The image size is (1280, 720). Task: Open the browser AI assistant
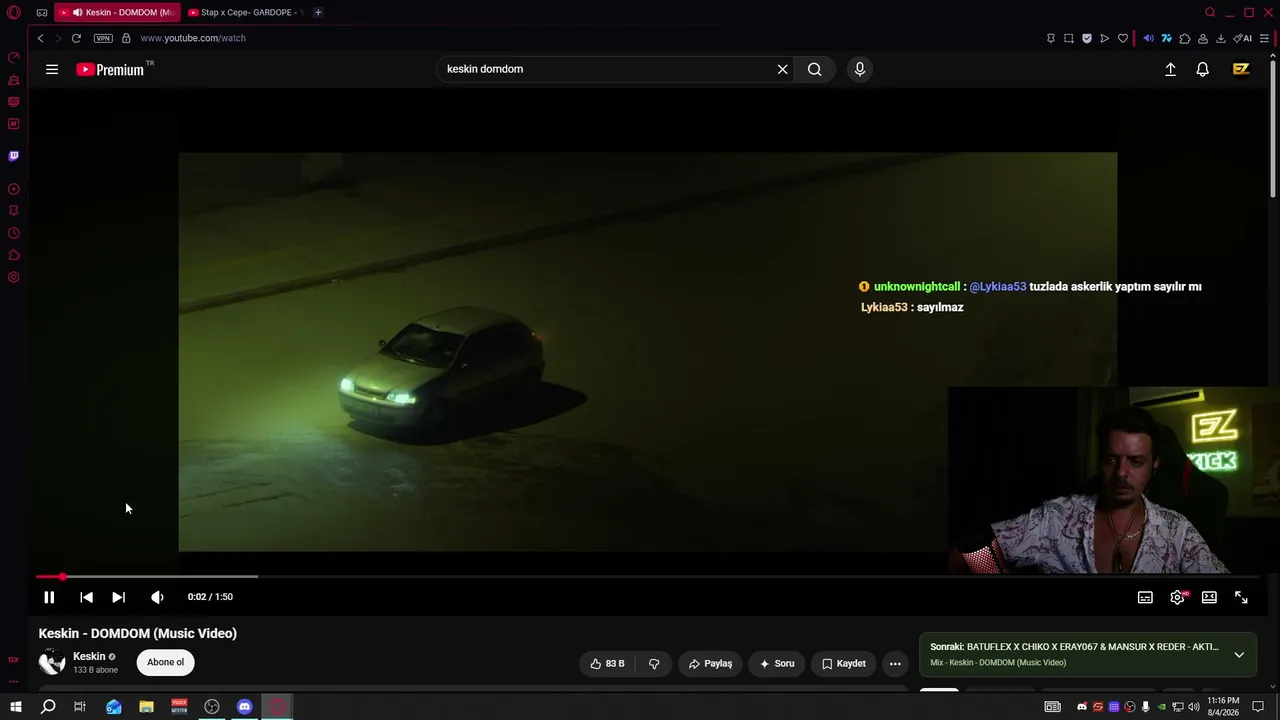tap(1243, 38)
